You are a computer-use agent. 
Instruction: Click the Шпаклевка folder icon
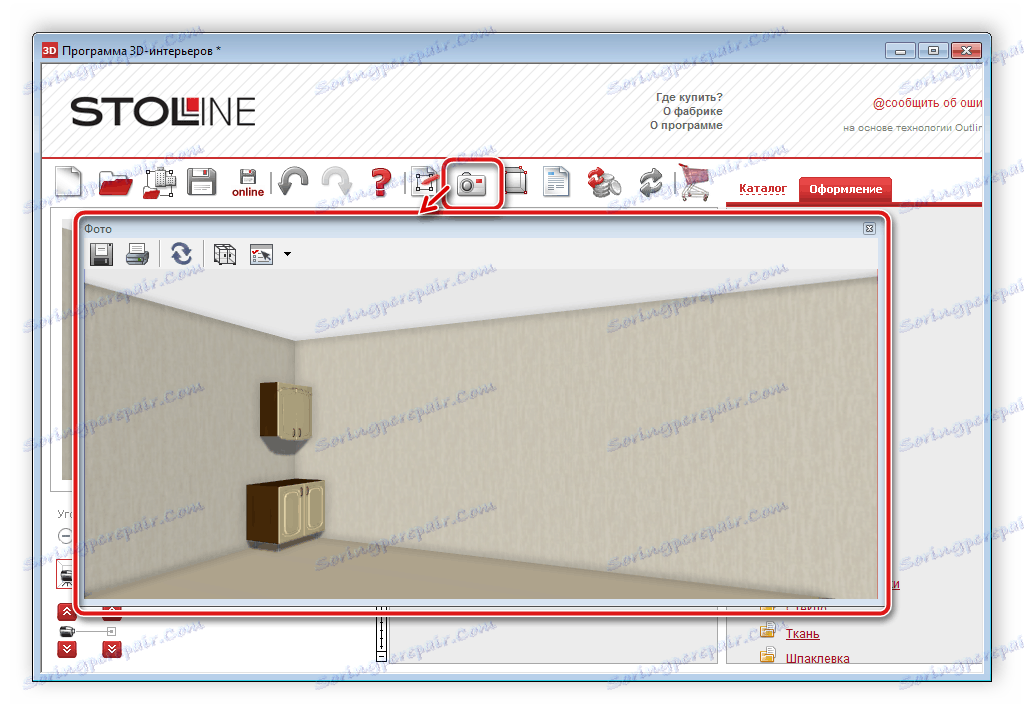click(x=768, y=654)
